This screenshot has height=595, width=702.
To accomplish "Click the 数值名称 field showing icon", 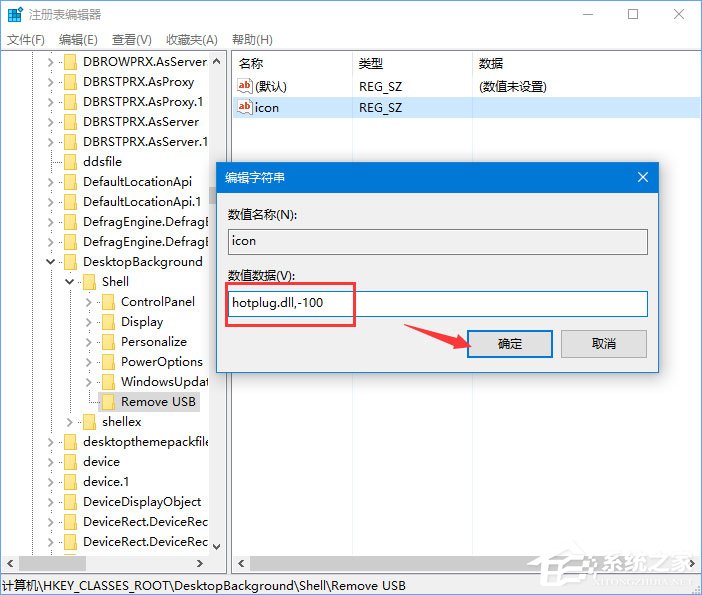I will pos(437,242).
